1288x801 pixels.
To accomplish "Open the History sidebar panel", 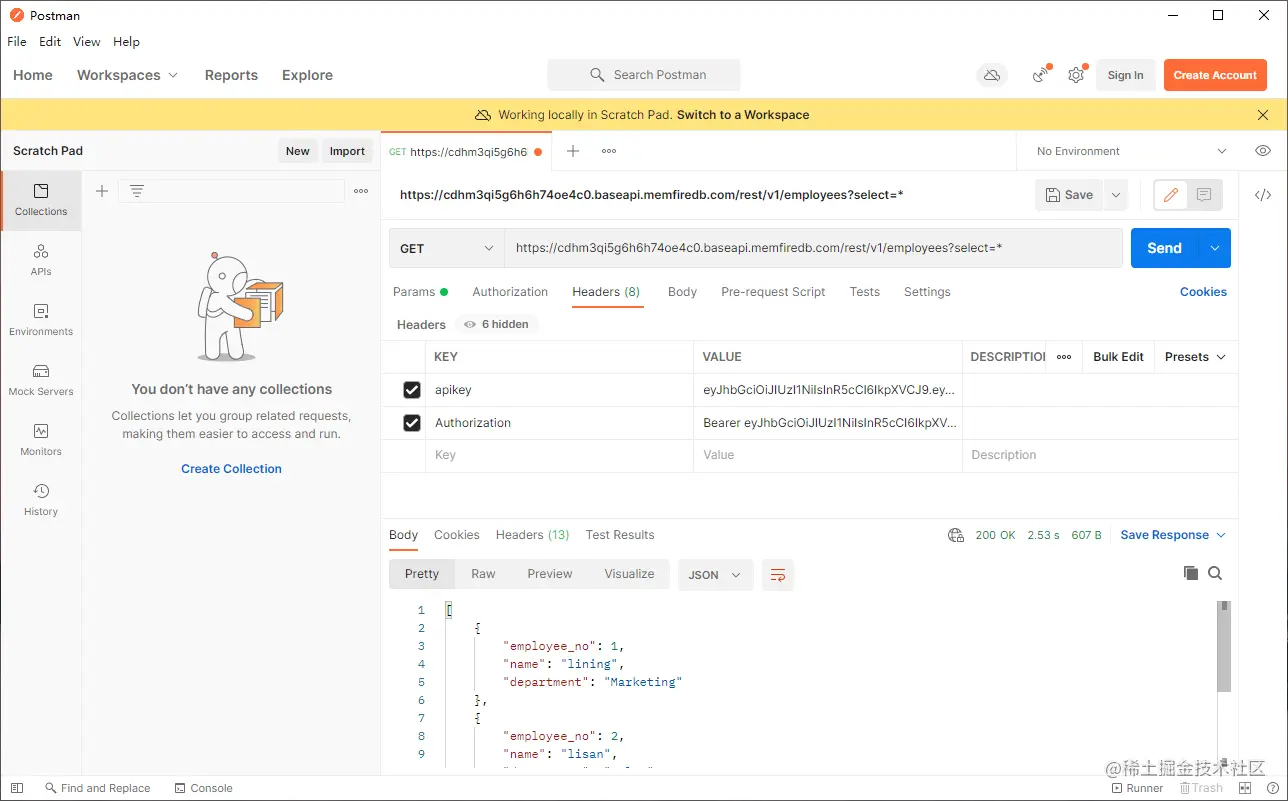I will click(x=41, y=500).
